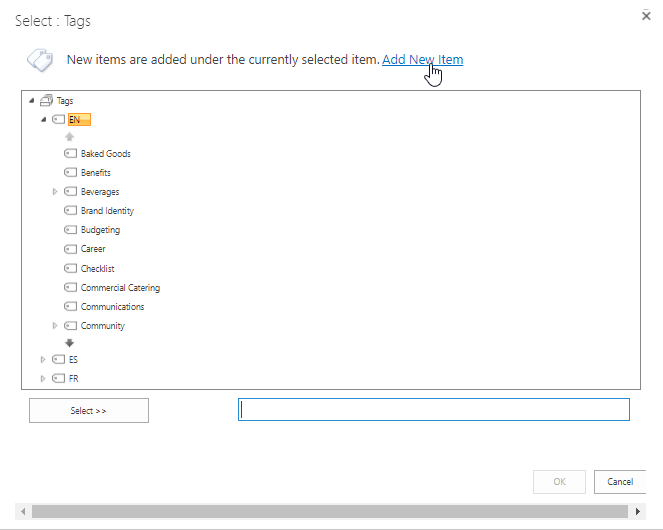Image resolution: width=663 pixels, height=530 pixels.
Task: Select the Benefits term
Action: [96, 173]
